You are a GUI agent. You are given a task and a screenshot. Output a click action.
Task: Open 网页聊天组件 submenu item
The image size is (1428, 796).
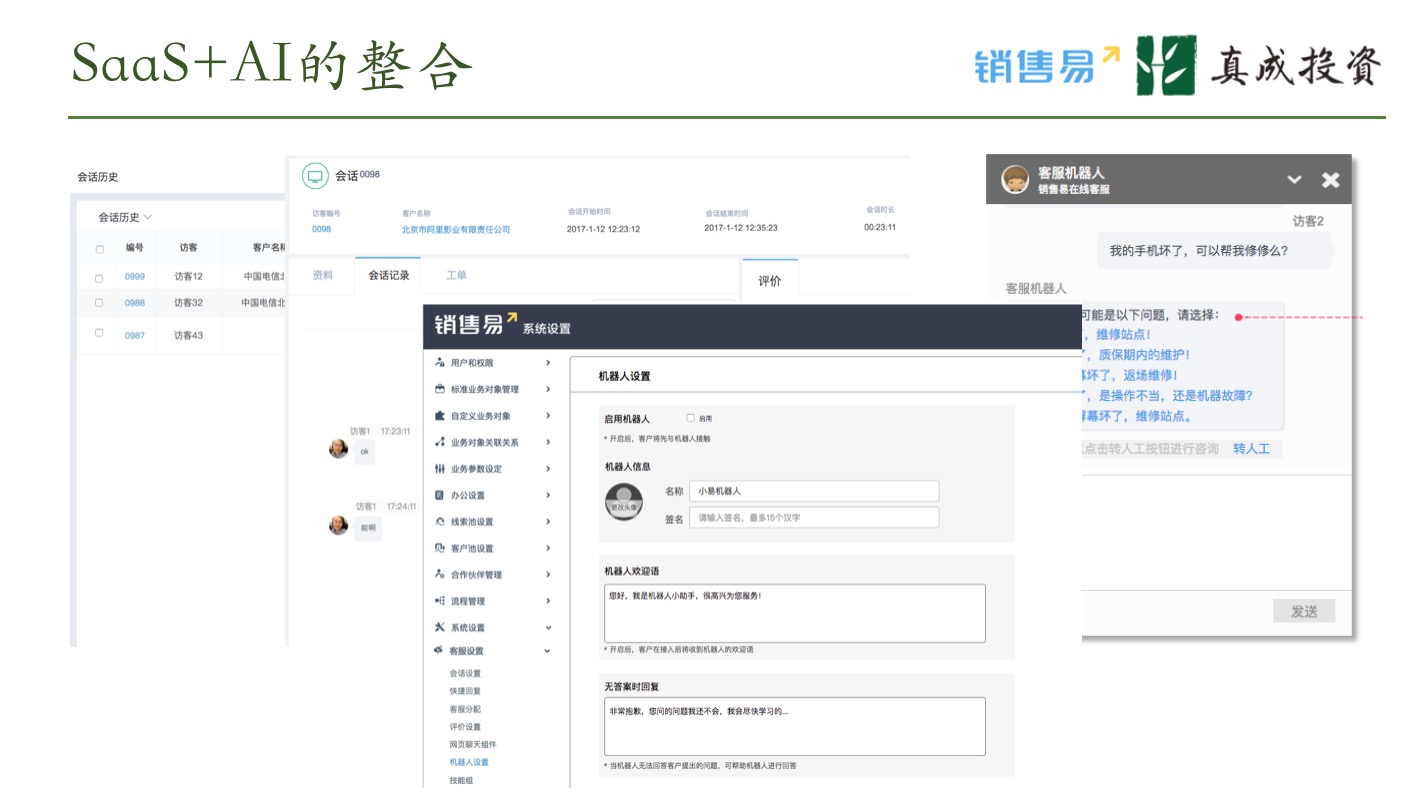(x=473, y=745)
